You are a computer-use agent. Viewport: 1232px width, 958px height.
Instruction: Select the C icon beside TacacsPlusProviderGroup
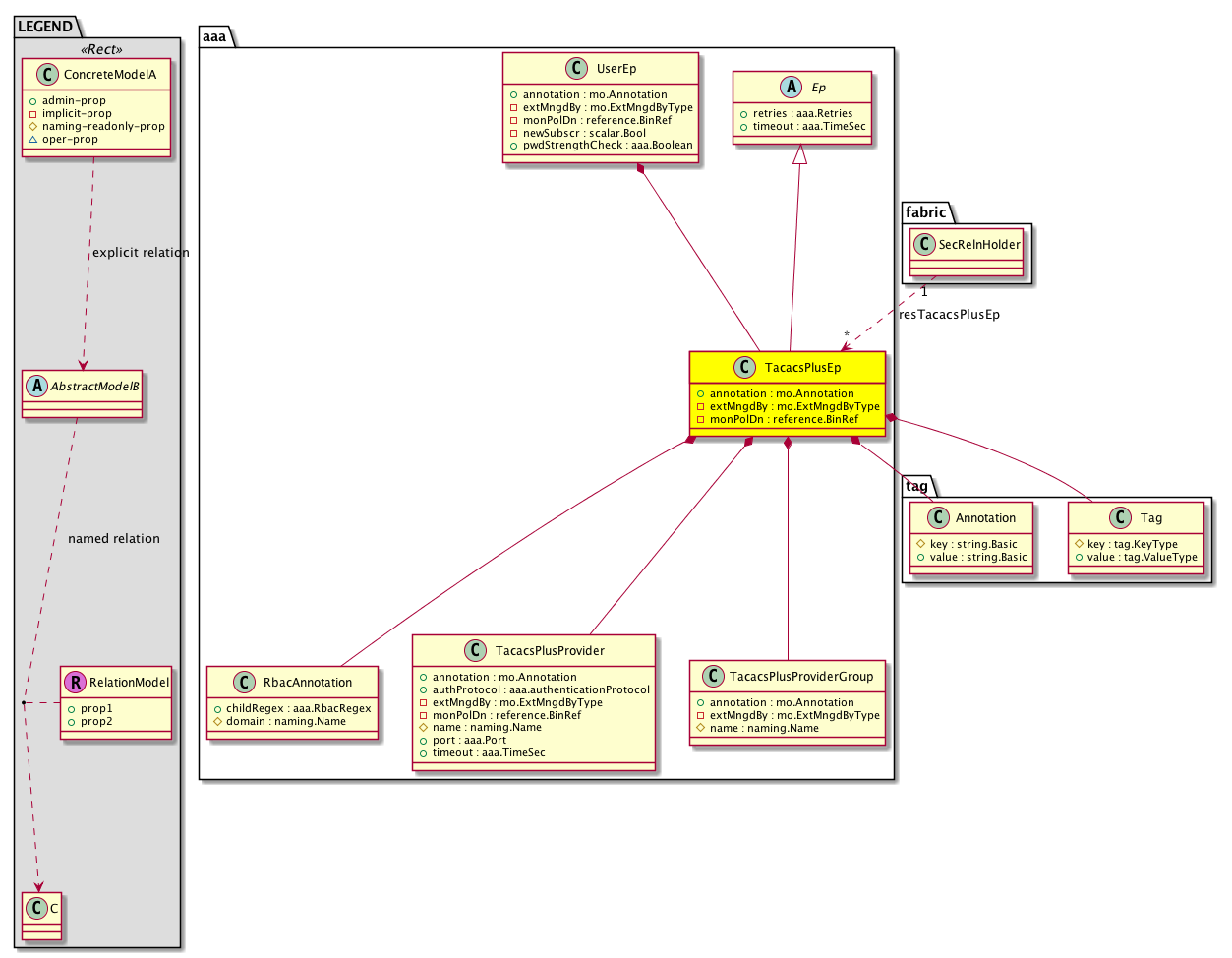click(715, 677)
